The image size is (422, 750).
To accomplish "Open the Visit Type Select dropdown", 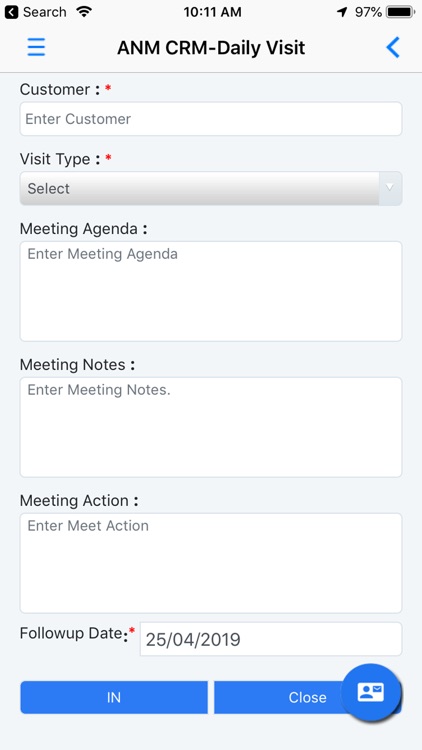I will pos(211,188).
